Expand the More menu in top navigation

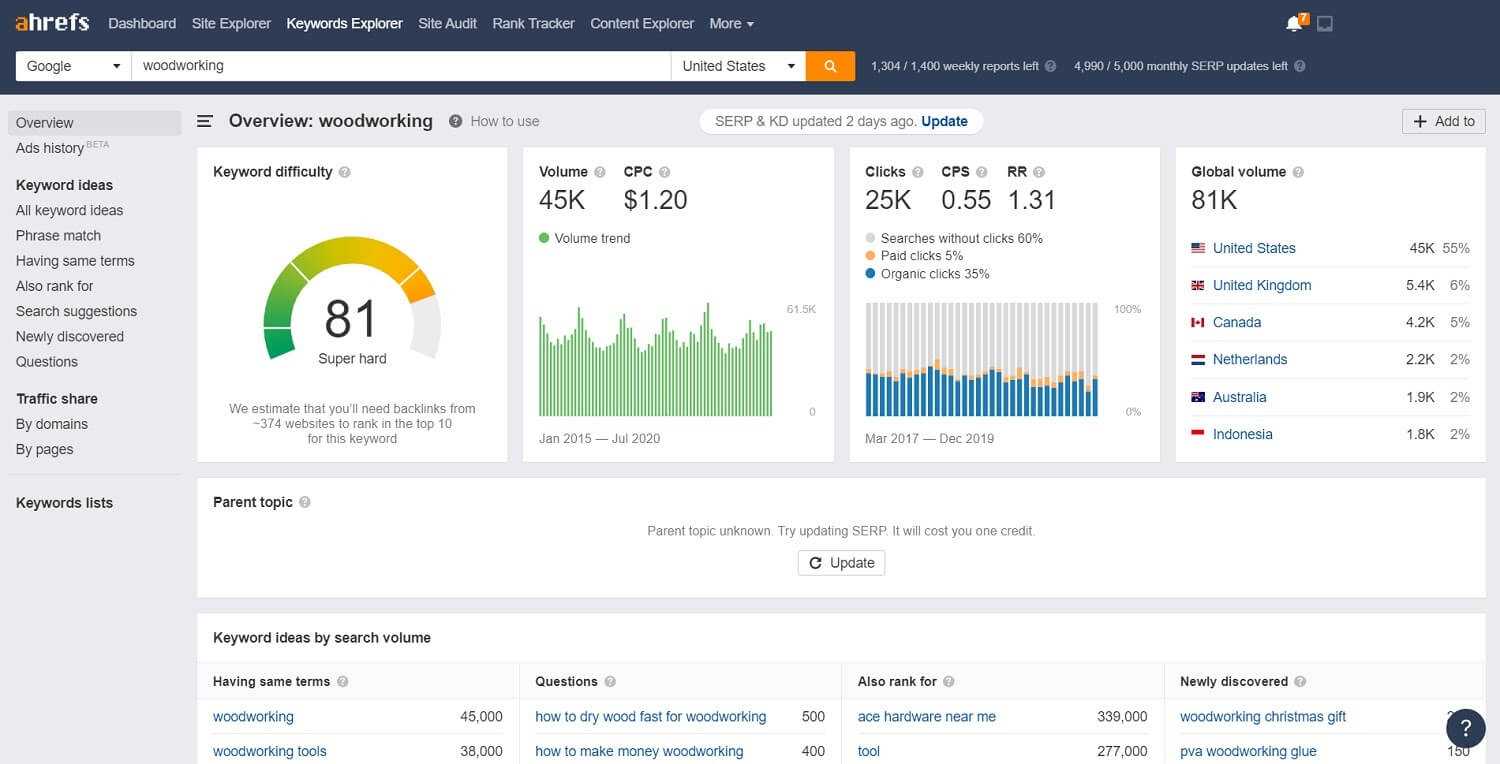click(x=731, y=23)
